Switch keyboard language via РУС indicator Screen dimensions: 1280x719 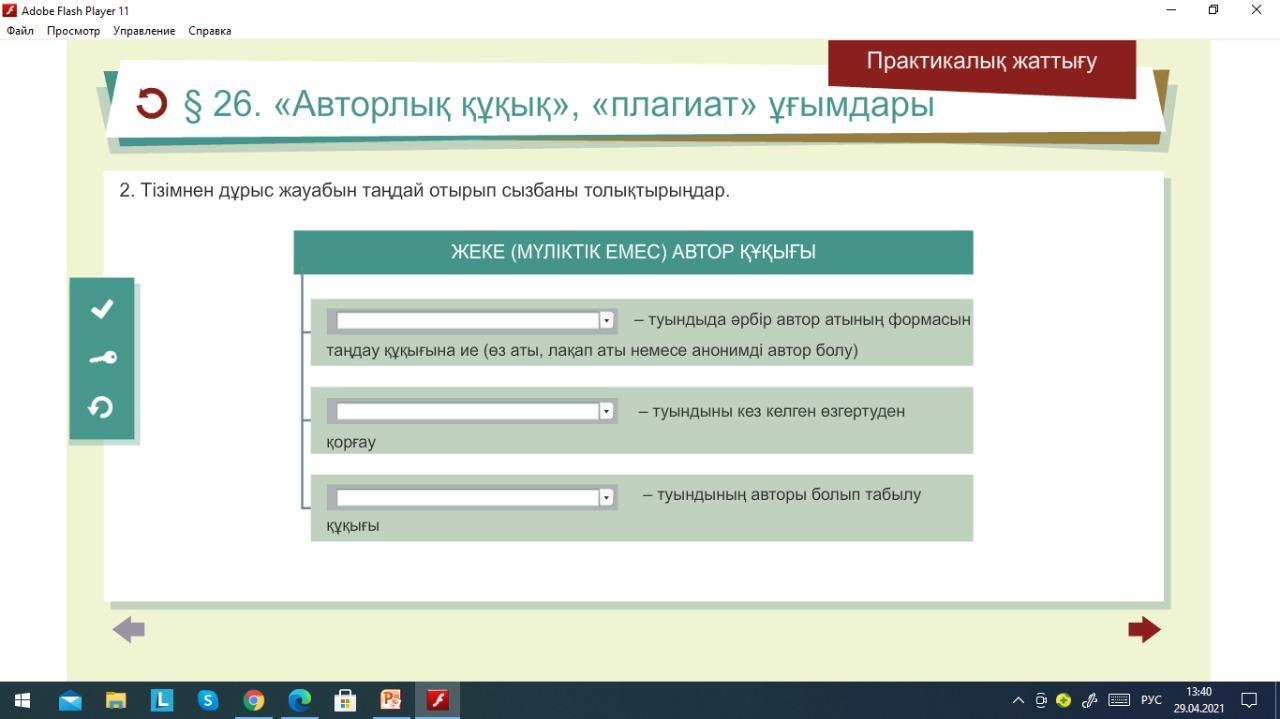(1151, 700)
